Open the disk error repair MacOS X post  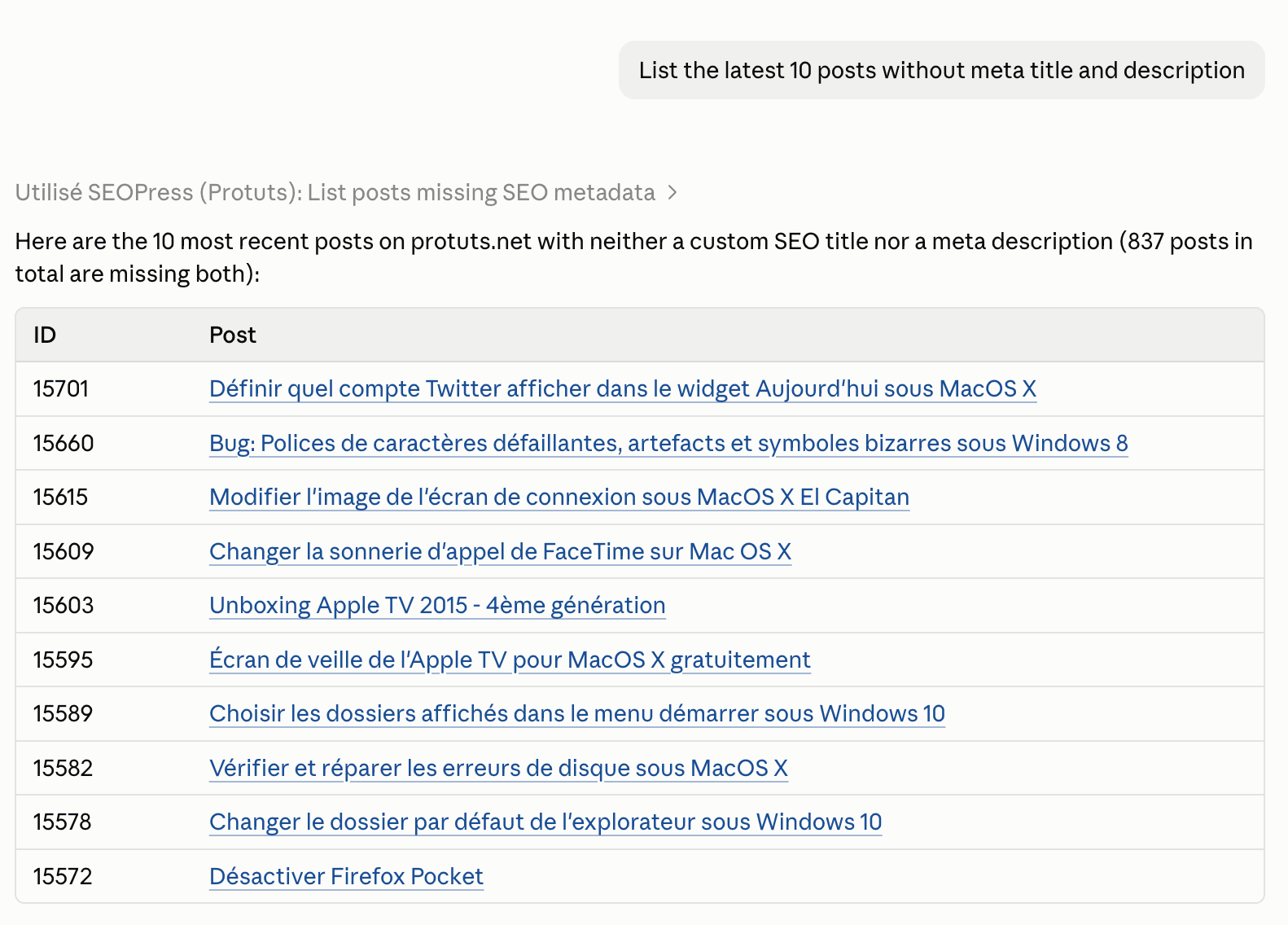(498, 768)
